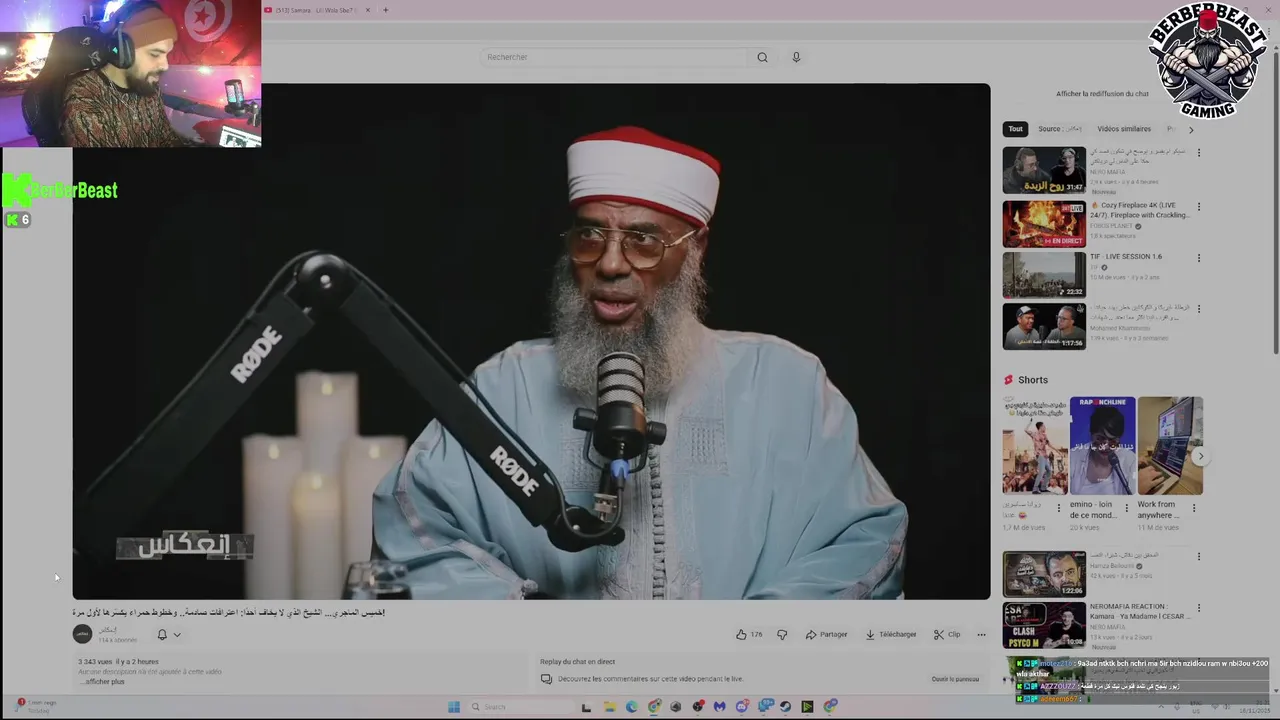Open more actions ellipsis below video
This screenshot has width=1280, height=720.
tap(981, 634)
